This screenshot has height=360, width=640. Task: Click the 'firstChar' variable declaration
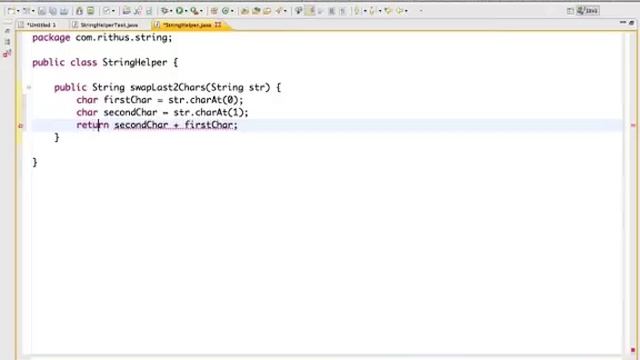(x=128, y=100)
